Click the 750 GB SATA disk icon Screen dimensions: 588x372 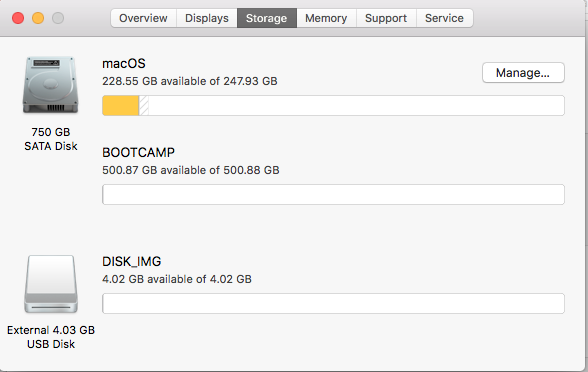(51, 85)
